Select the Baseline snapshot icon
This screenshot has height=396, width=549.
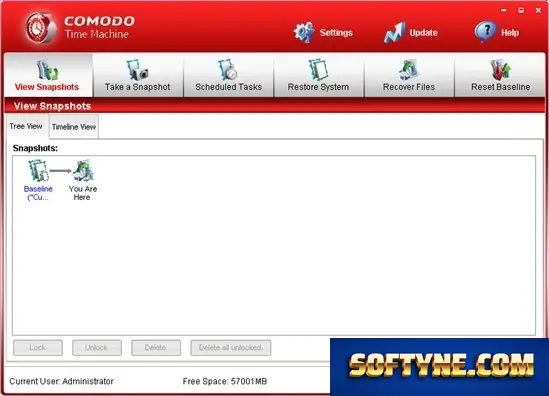[38, 171]
